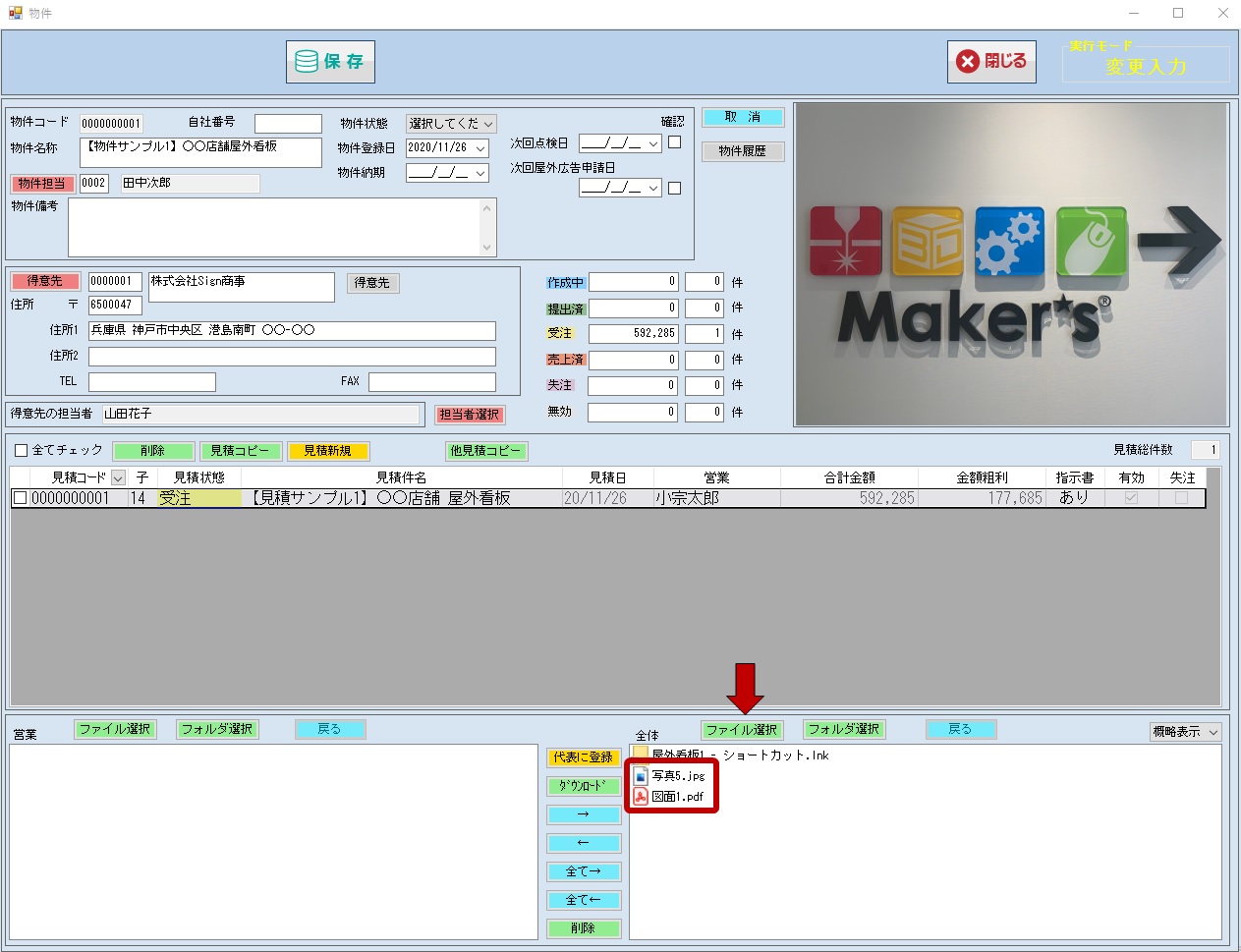Tick the 確認 checkbox beside 次回点検日

[674, 142]
